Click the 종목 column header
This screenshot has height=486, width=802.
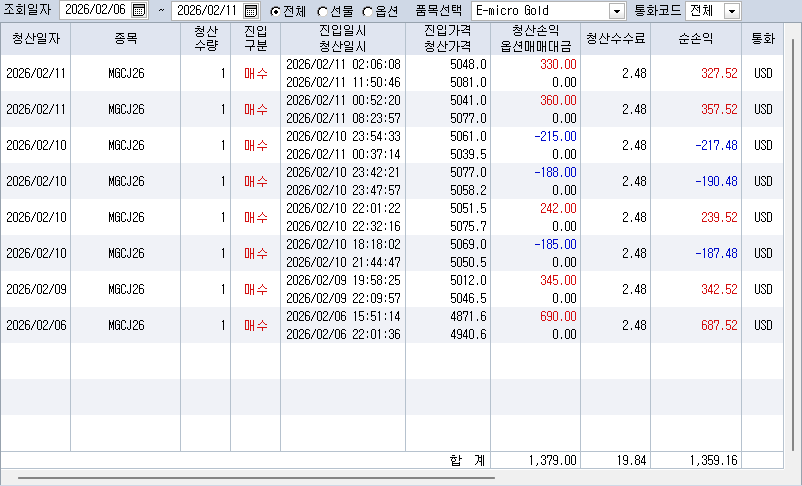point(126,38)
